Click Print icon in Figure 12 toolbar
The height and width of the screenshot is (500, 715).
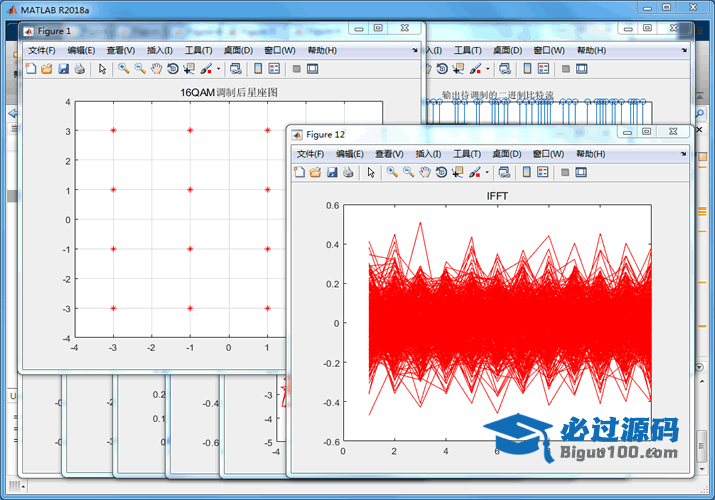348,172
